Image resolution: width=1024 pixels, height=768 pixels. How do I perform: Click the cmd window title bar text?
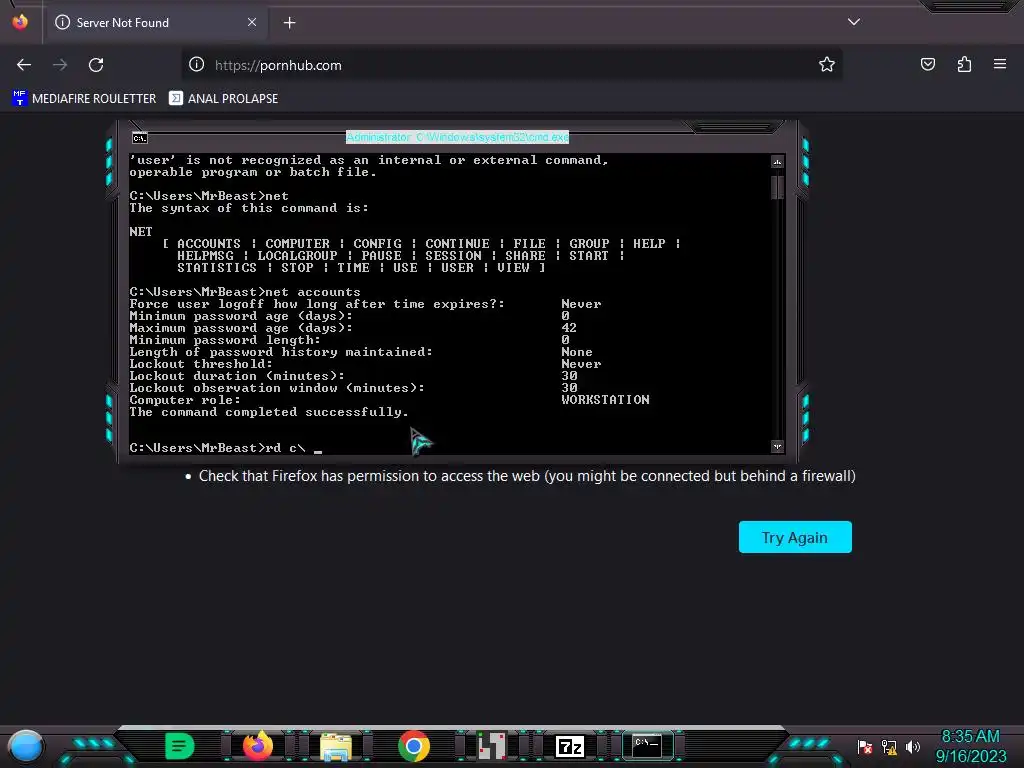point(457,137)
